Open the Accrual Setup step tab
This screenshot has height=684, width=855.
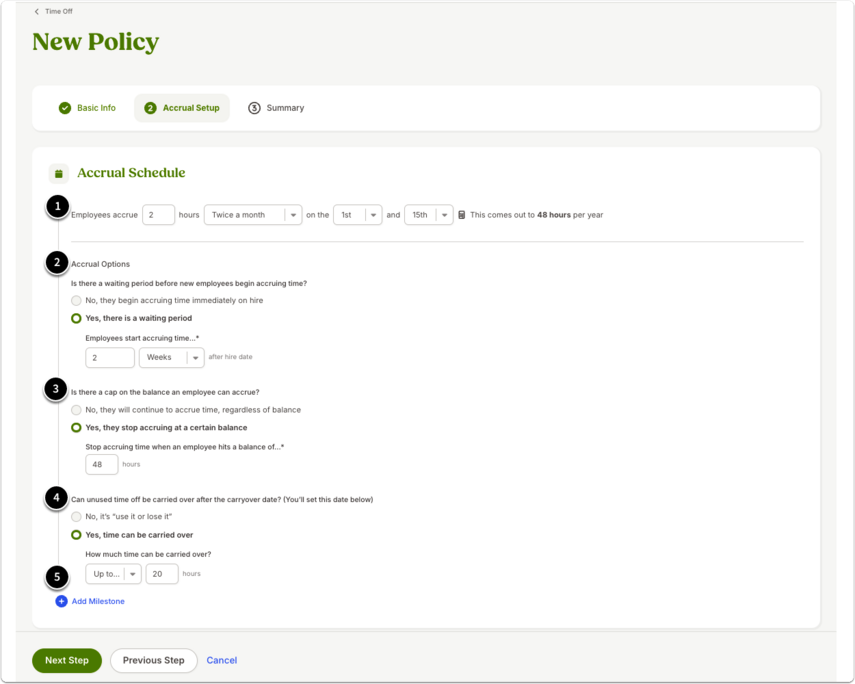coord(182,108)
